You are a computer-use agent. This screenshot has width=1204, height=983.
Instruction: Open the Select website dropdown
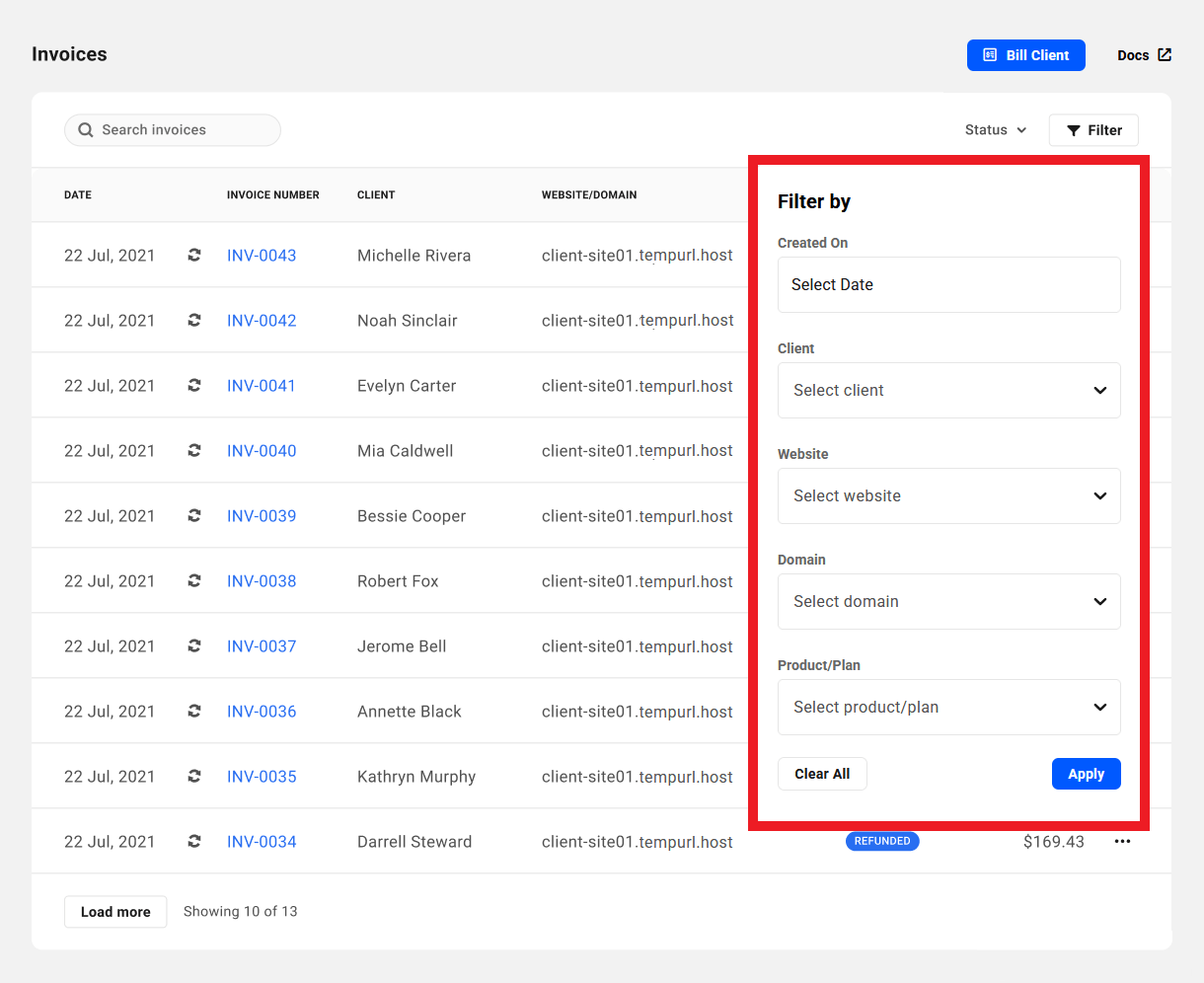tap(948, 496)
